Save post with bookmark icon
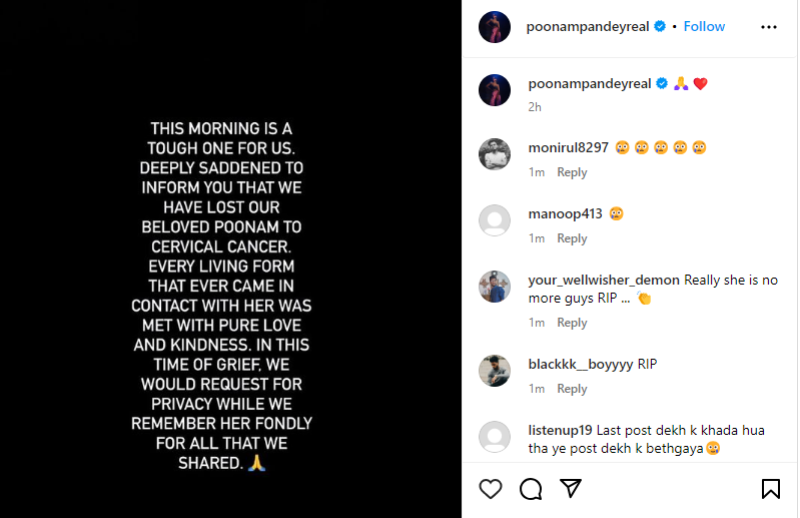 tap(770, 488)
